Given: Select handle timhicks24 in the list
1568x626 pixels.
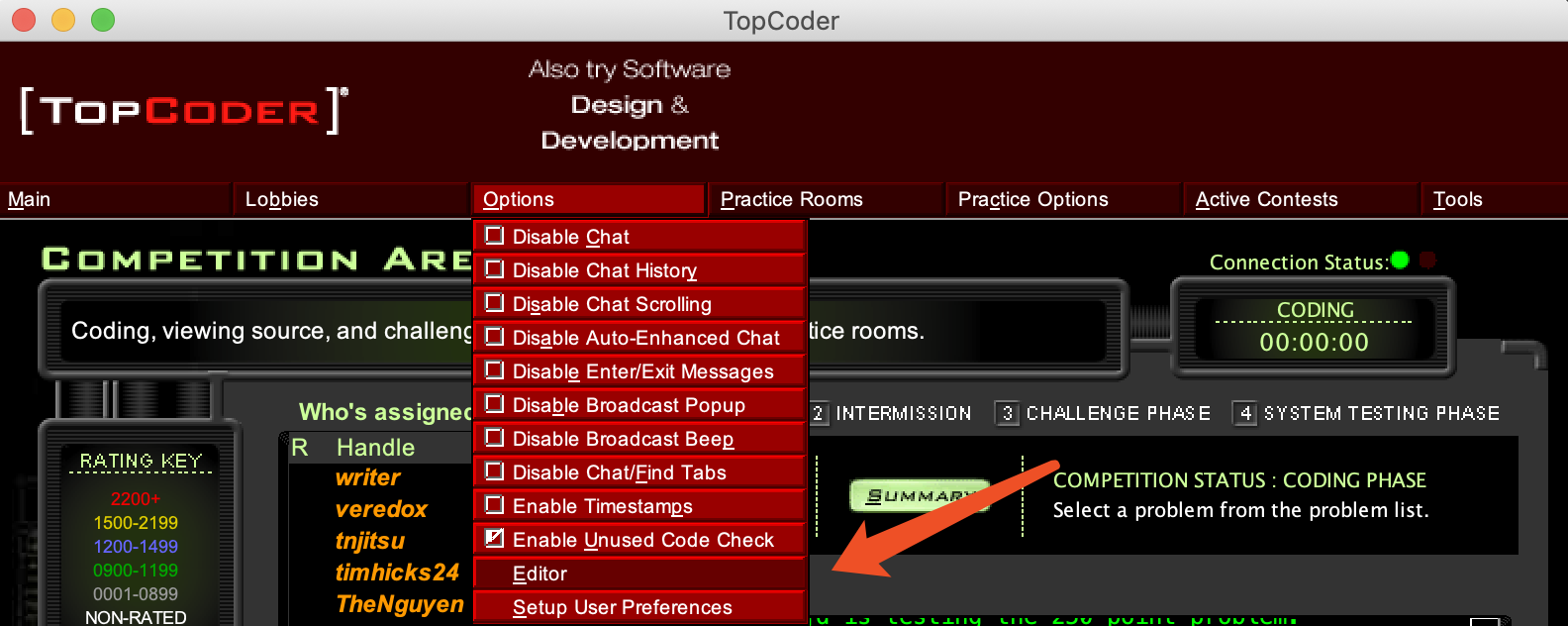Looking at the screenshot, I should click(x=397, y=573).
